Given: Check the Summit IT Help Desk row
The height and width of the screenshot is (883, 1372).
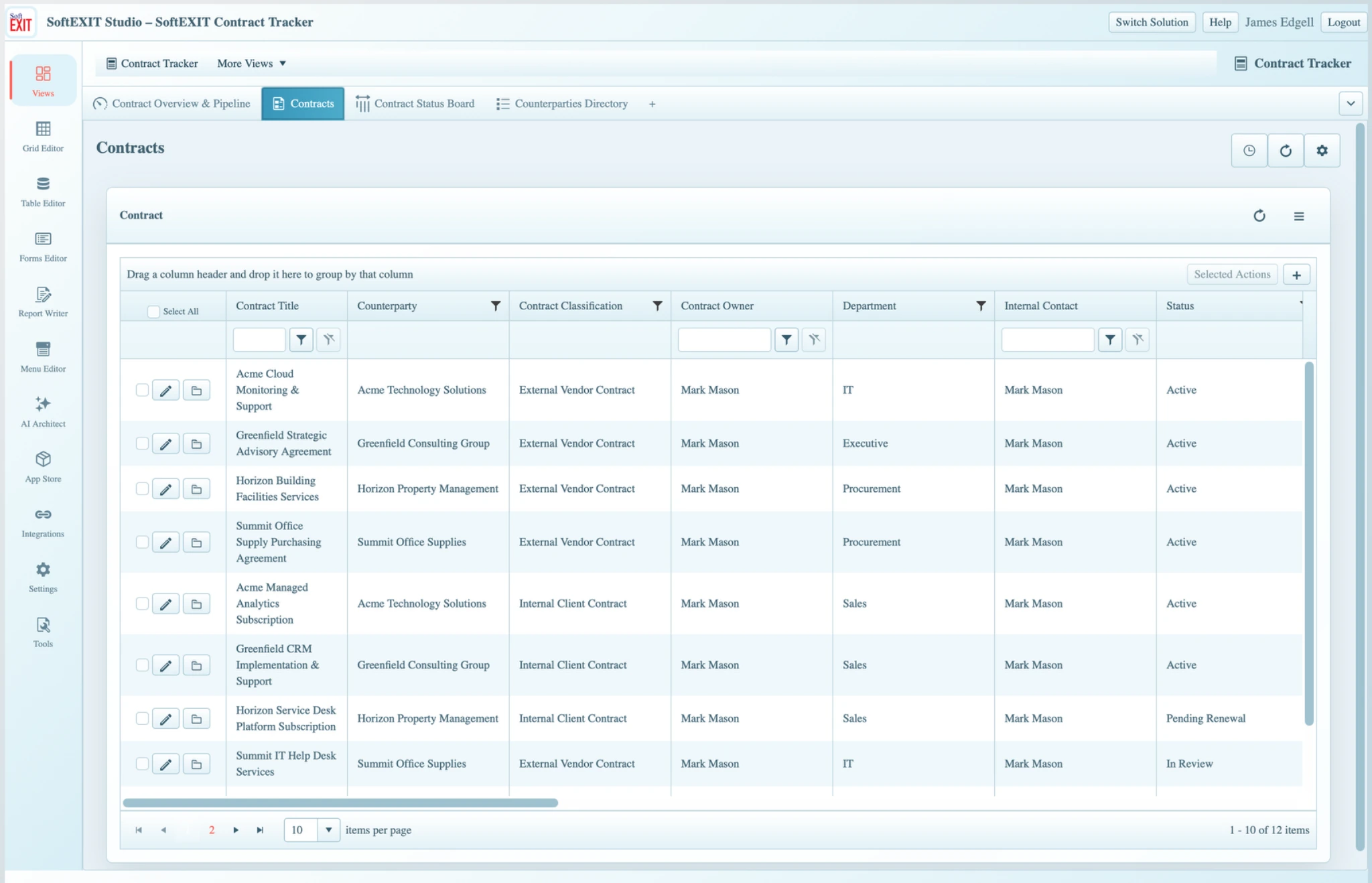Looking at the screenshot, I should pyautogui.click(x=142, y=764).
